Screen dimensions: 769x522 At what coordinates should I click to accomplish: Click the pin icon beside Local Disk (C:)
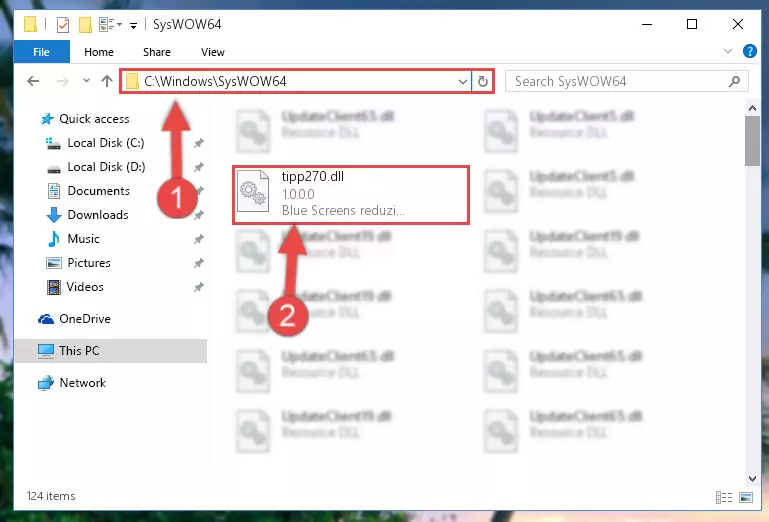[198, 143]
